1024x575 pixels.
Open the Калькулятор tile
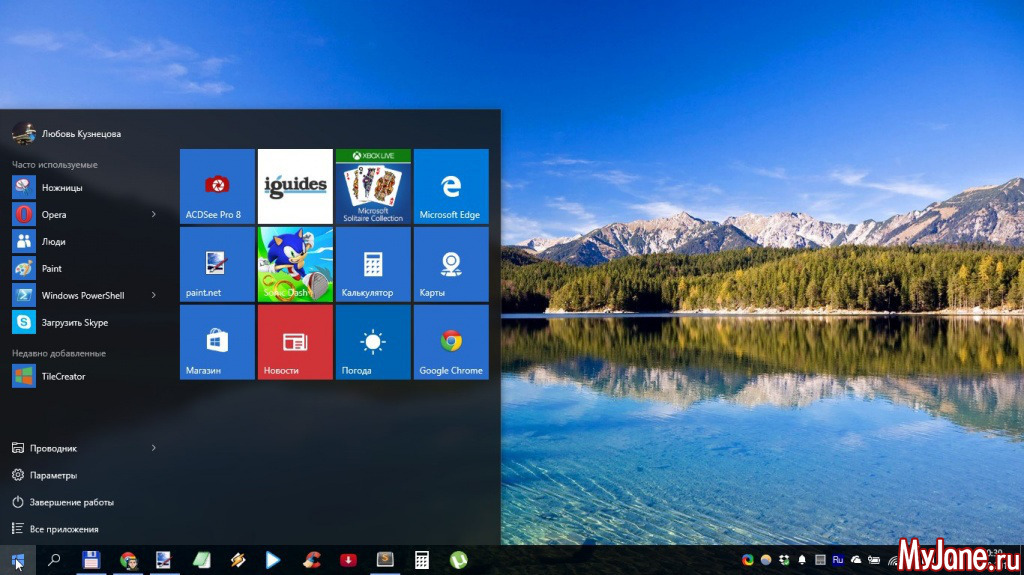point(373,264)
